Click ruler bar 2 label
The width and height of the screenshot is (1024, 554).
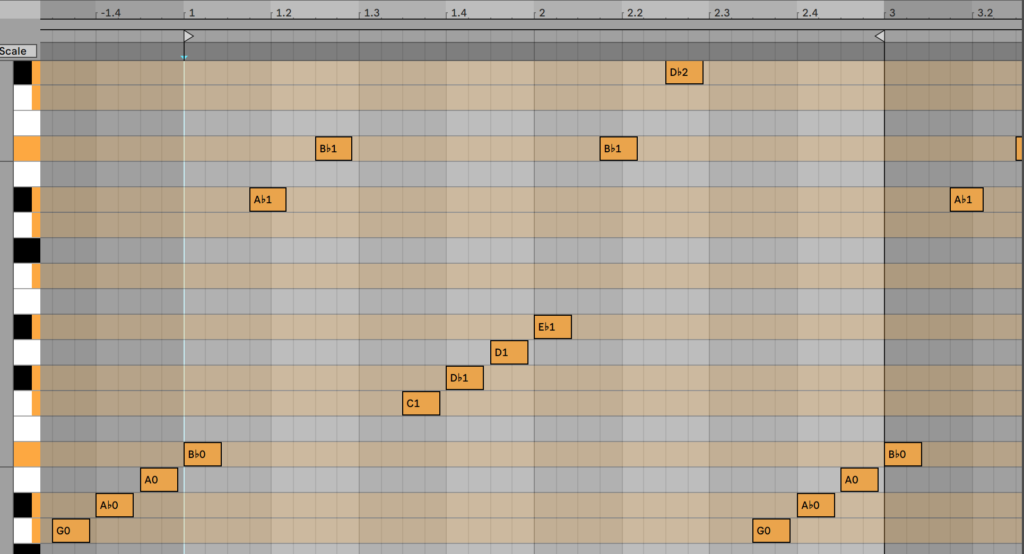(541, 12)
